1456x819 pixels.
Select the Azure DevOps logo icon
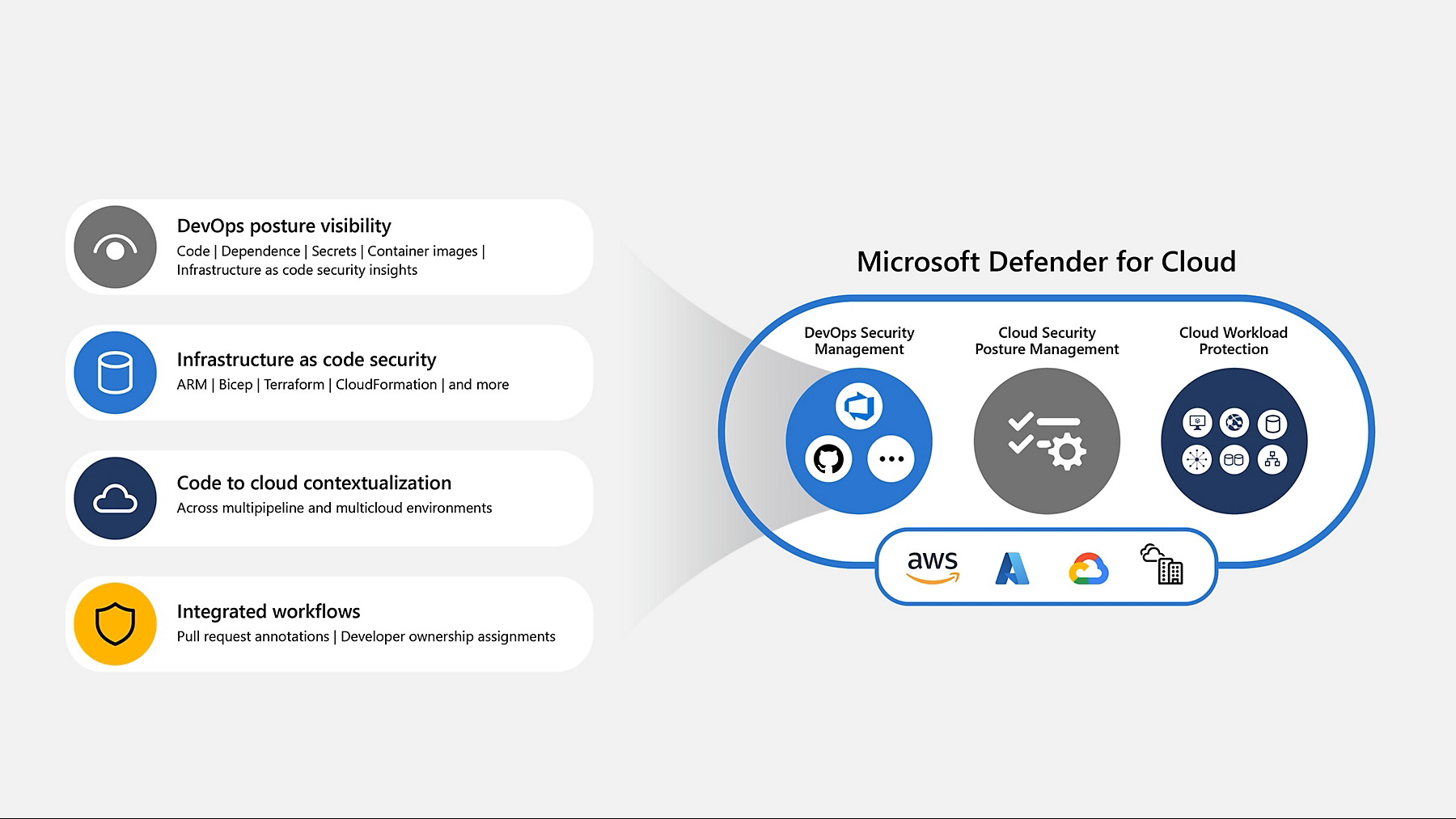(859, 406)
